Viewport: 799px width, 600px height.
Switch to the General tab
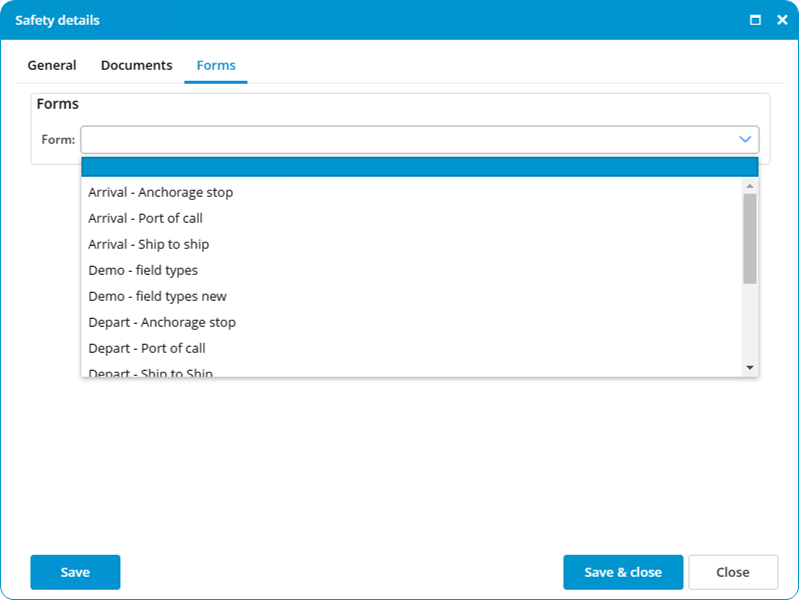(52, 65)
